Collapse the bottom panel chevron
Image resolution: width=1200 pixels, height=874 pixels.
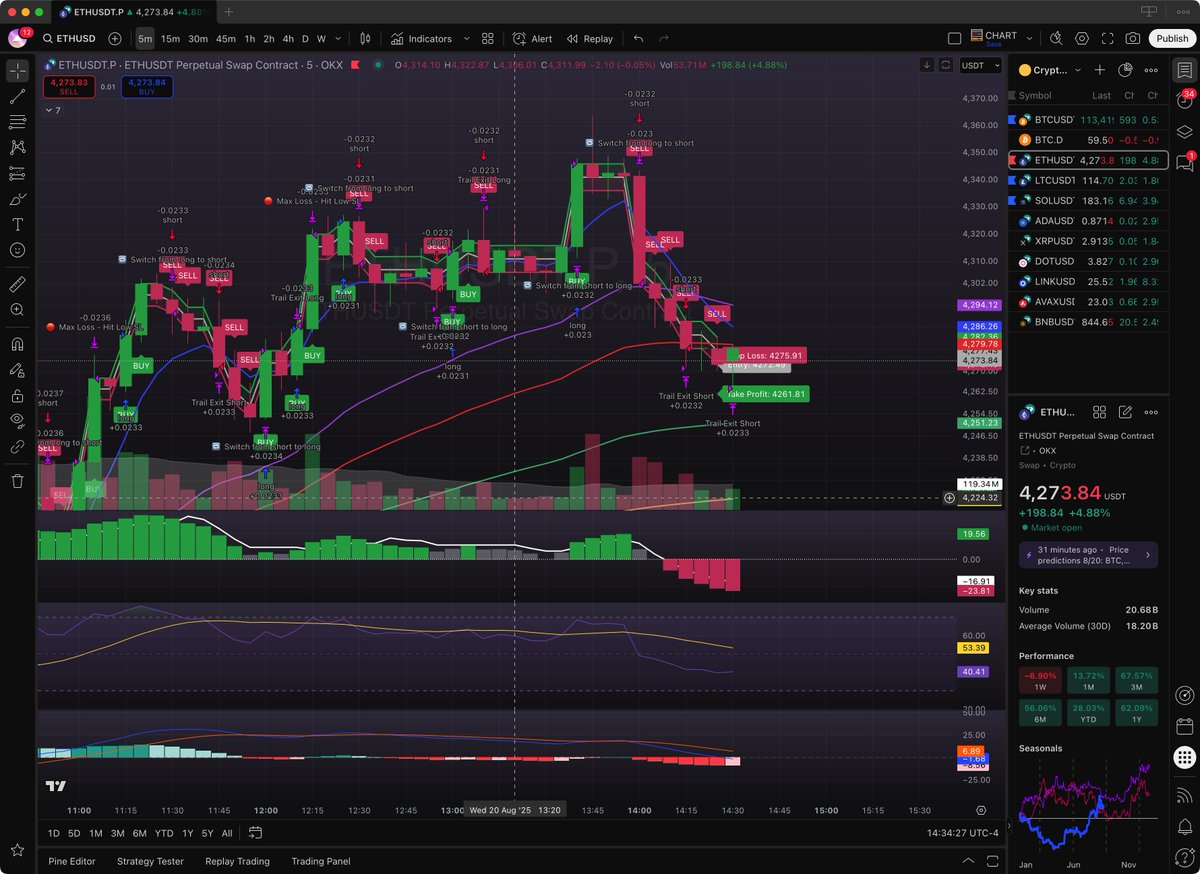(967, 861)
